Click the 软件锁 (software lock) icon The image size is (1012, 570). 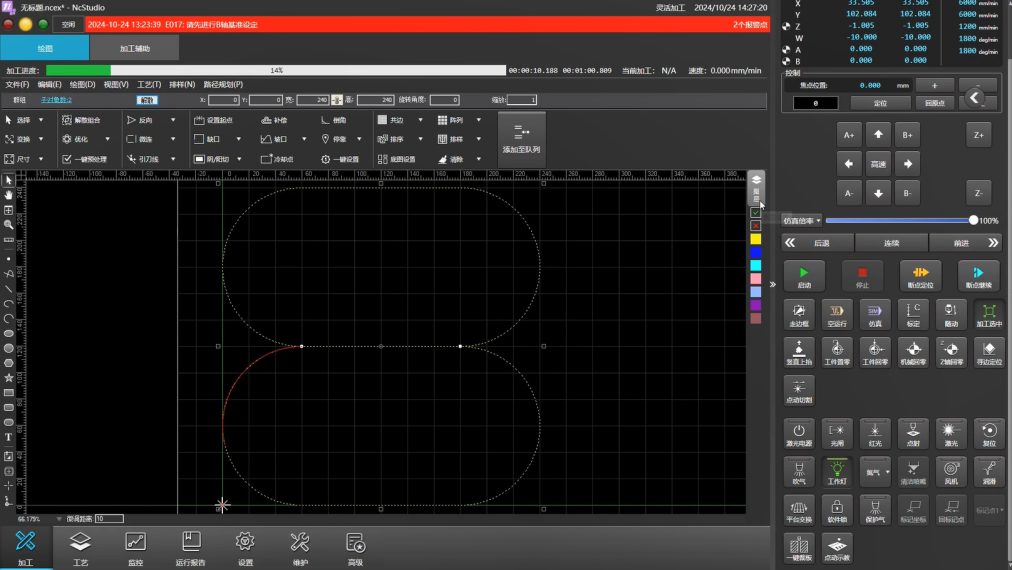[x=837, y=509]
